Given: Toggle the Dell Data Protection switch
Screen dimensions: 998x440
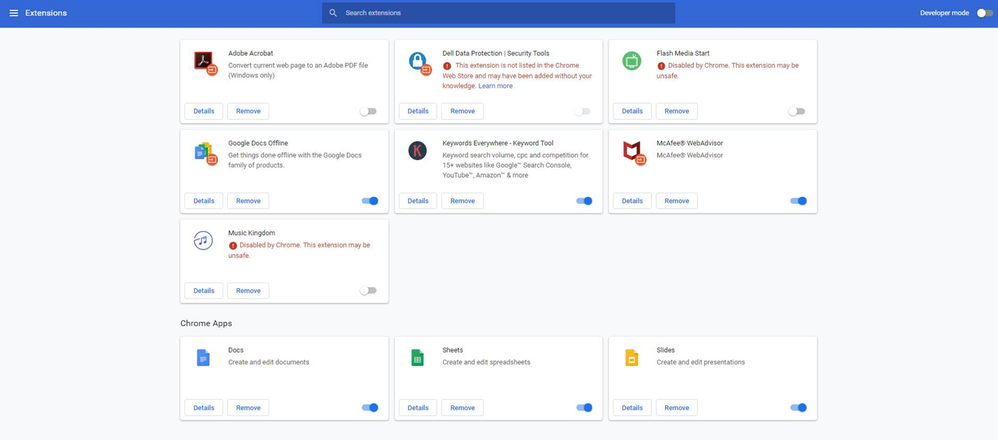Looking at the screenshot, I should click(582, 111).
